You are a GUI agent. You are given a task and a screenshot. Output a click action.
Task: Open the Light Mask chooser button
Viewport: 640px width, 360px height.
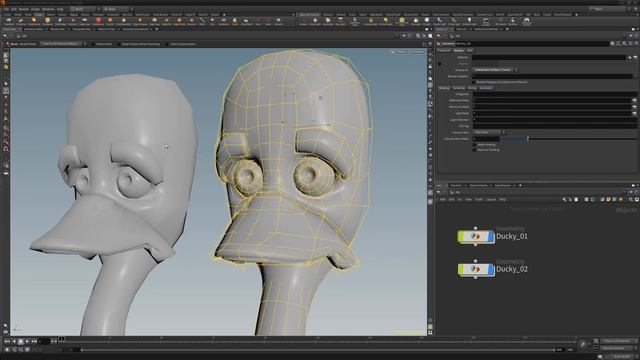pos(634,113)
